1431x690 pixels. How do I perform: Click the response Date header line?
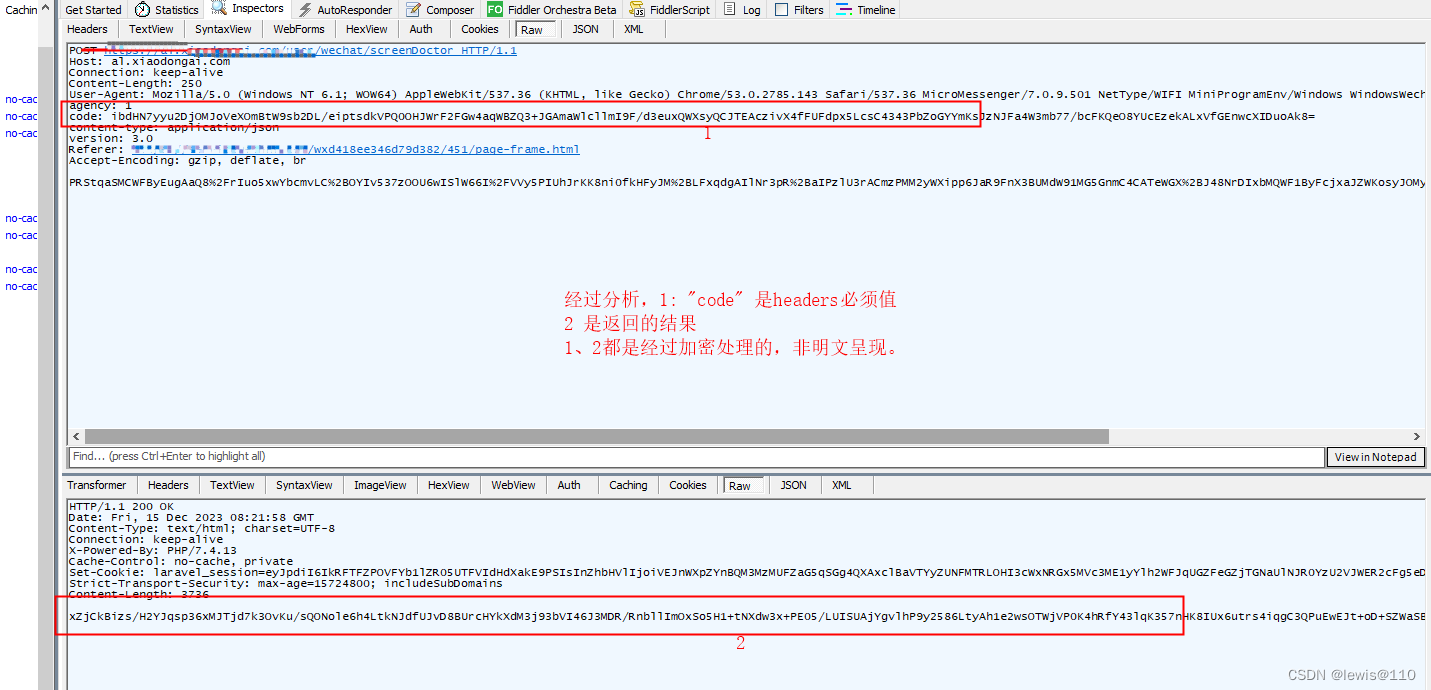pos(191,517)
